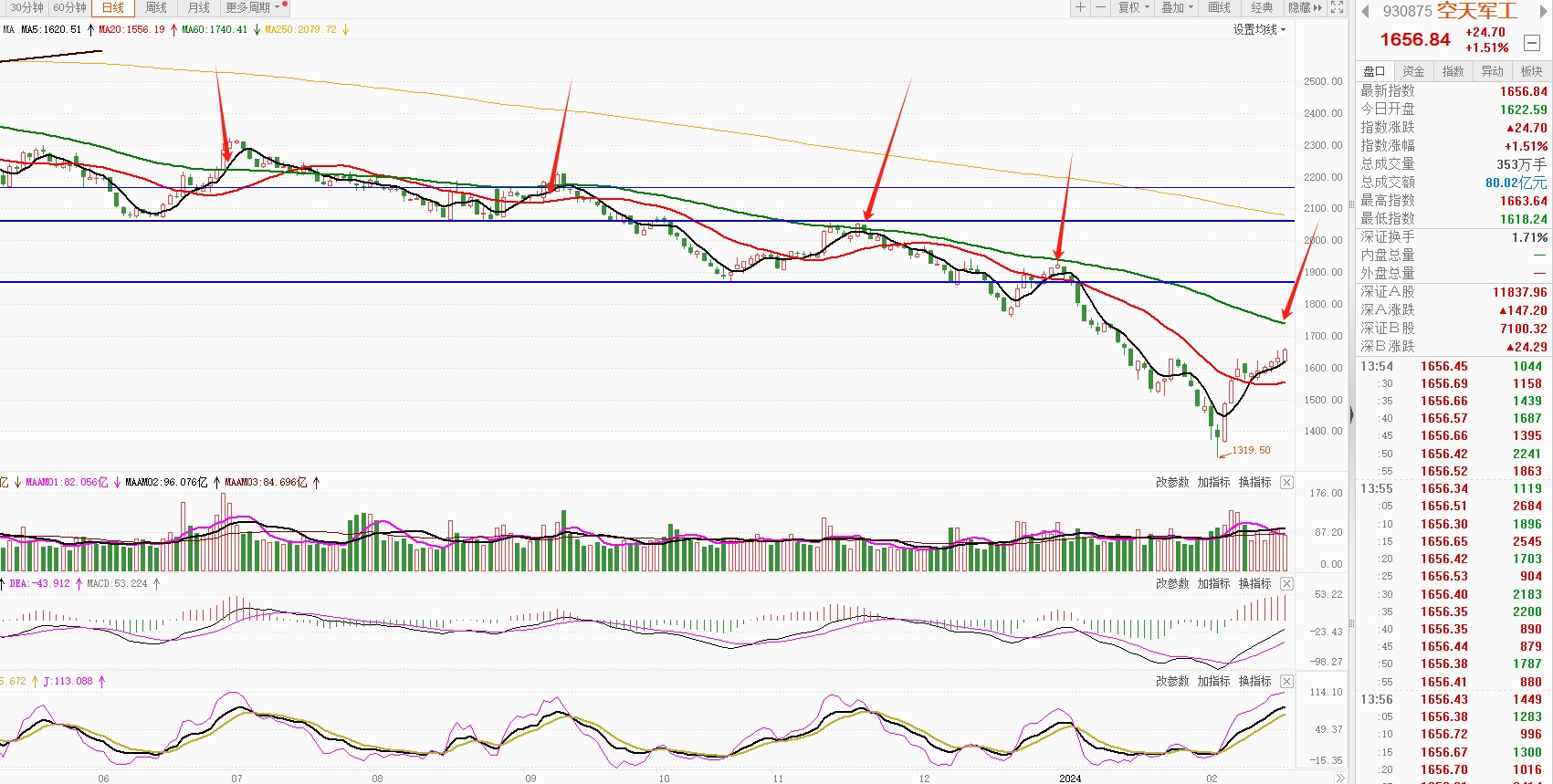1553x784 pixels.
Task: Close the volume indicator panel
Action: pos(1286,483)
